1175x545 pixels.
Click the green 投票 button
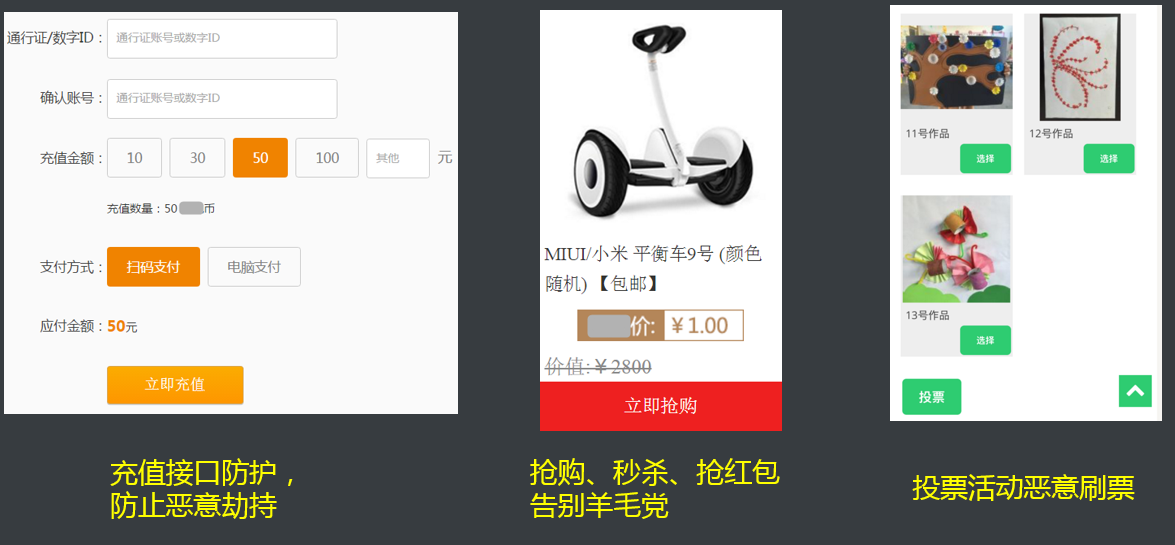tap(931, 397)
